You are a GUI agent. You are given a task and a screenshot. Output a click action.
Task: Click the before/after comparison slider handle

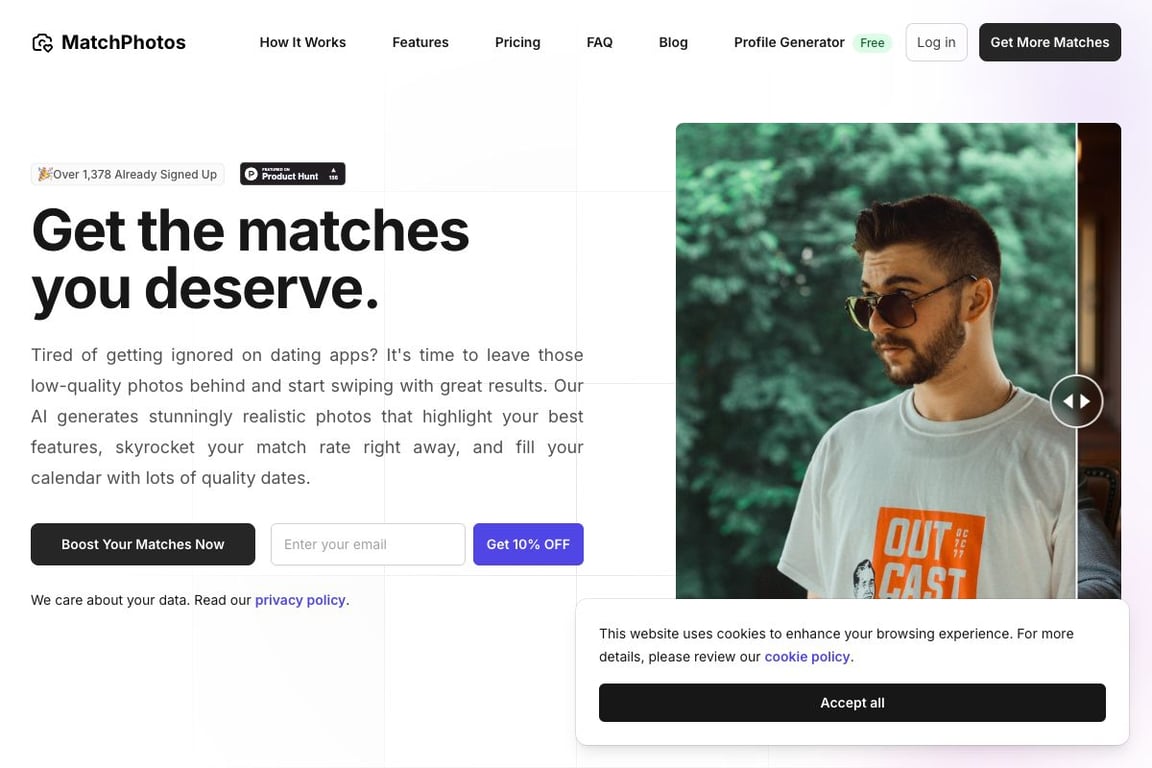tap(1076, 401)
